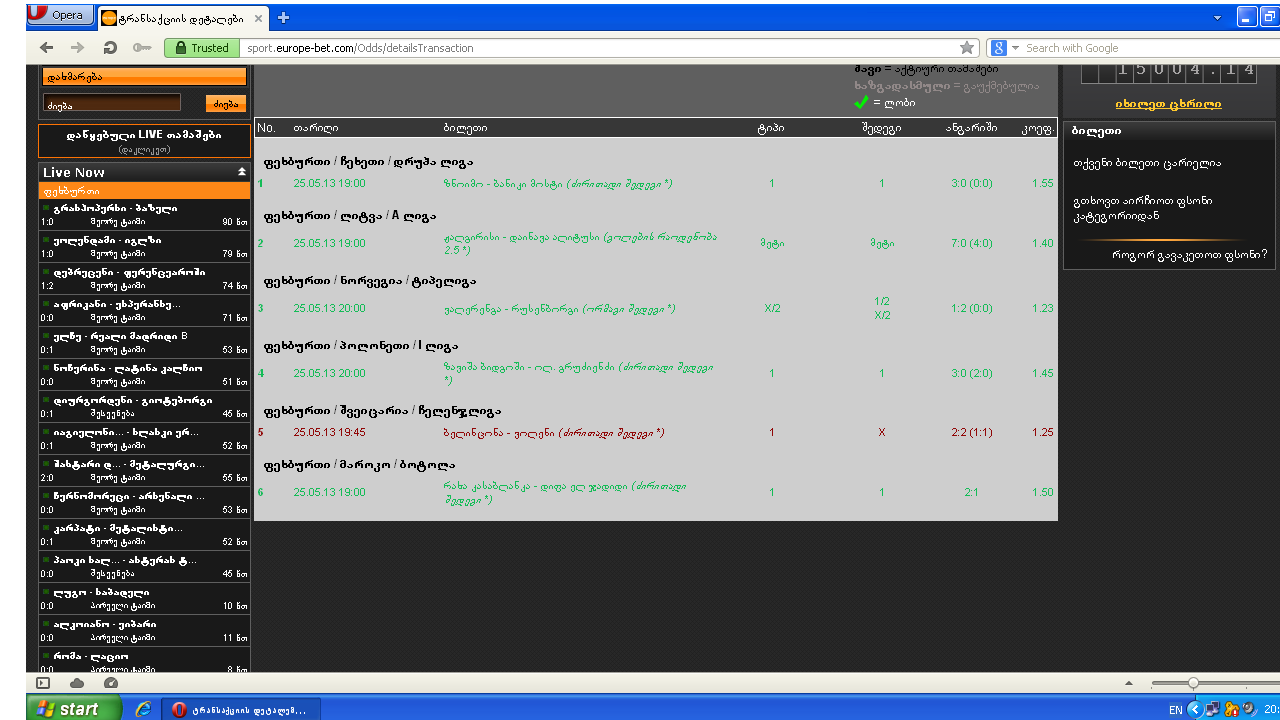
Task: Open the live match at 11 წთ
Action: coord(144,631)
